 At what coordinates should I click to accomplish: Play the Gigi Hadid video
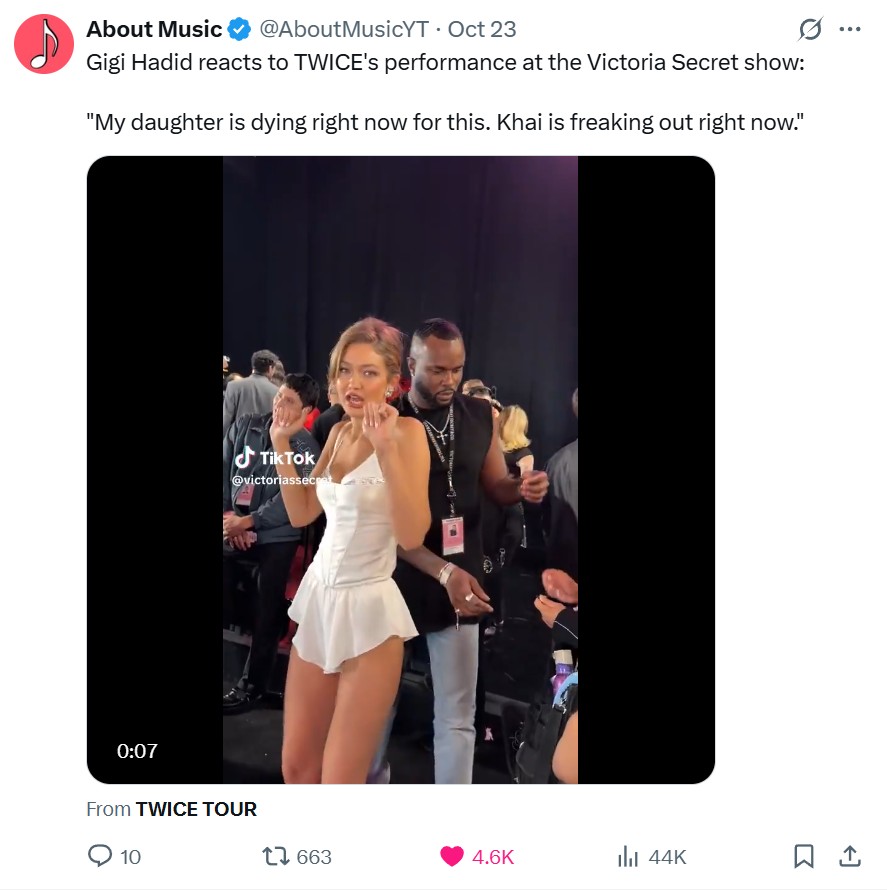(400, 470)
